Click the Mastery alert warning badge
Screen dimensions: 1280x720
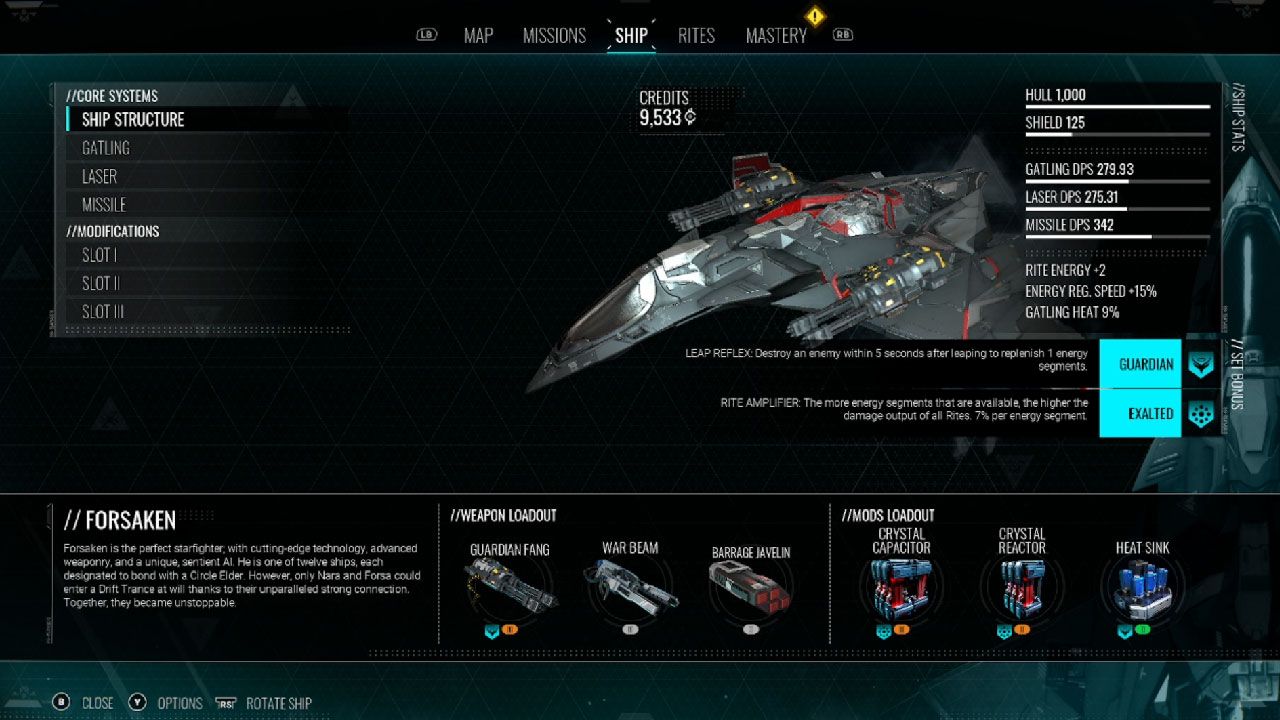816,16
